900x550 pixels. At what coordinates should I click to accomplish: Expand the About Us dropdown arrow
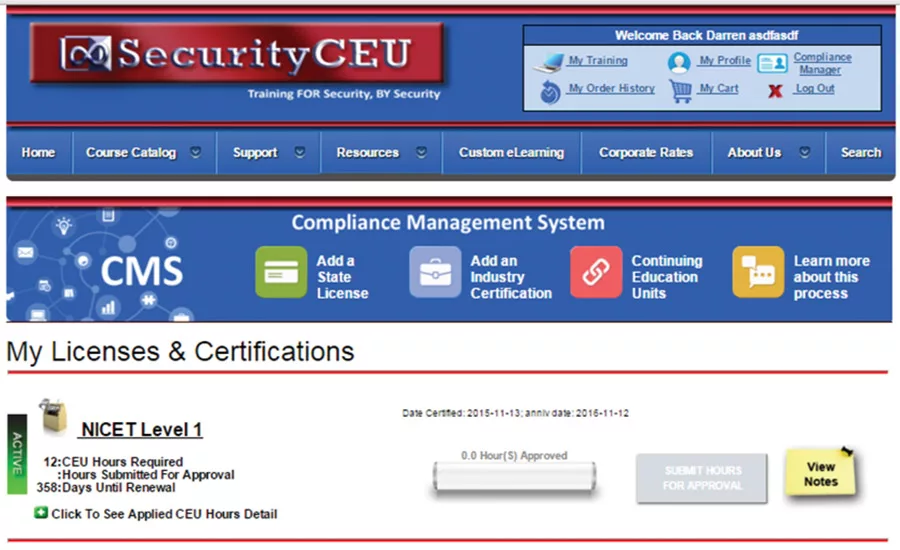coord(805,152)
